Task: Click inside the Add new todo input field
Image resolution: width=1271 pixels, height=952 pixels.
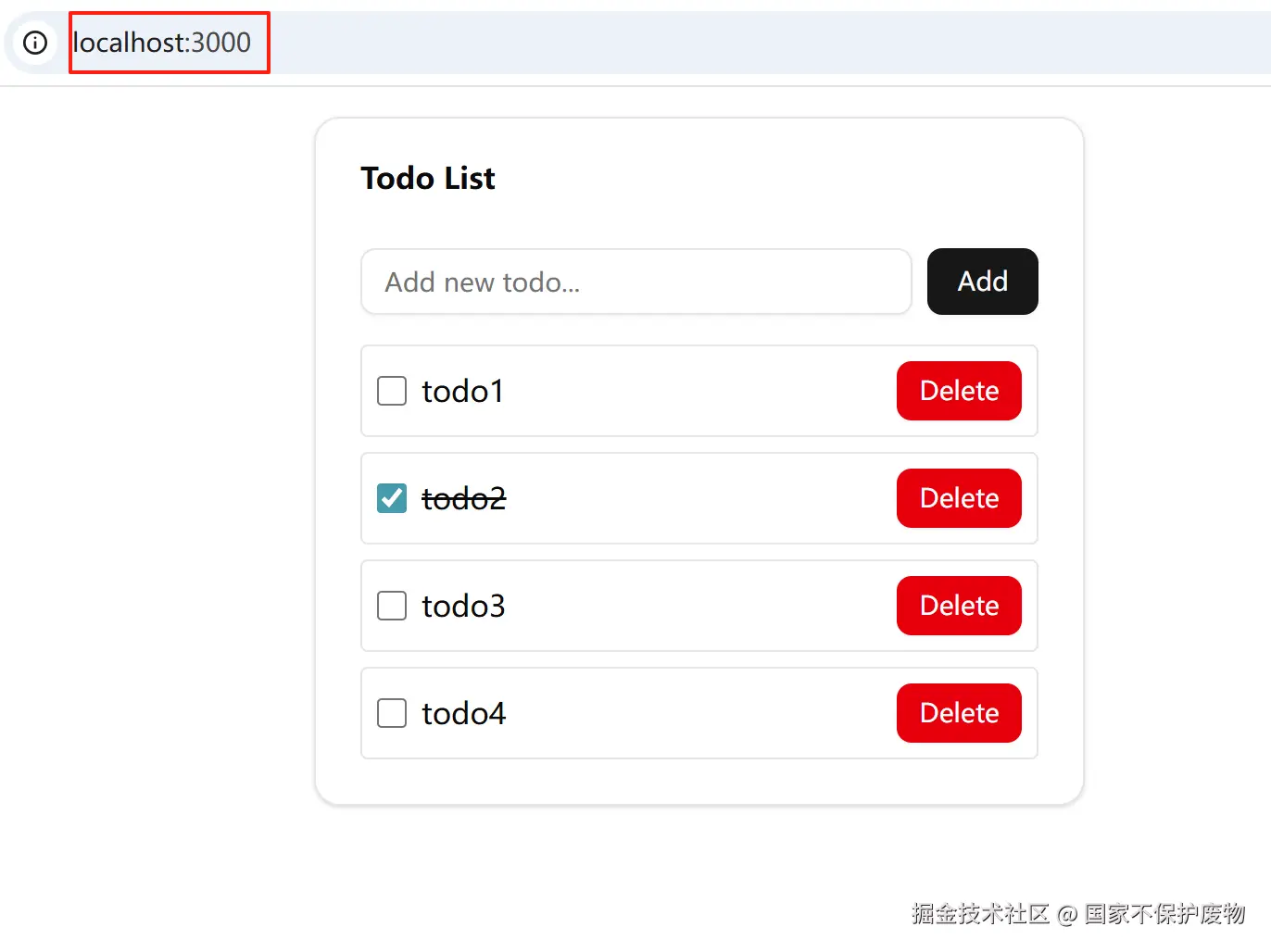Action: click(635, 282)
